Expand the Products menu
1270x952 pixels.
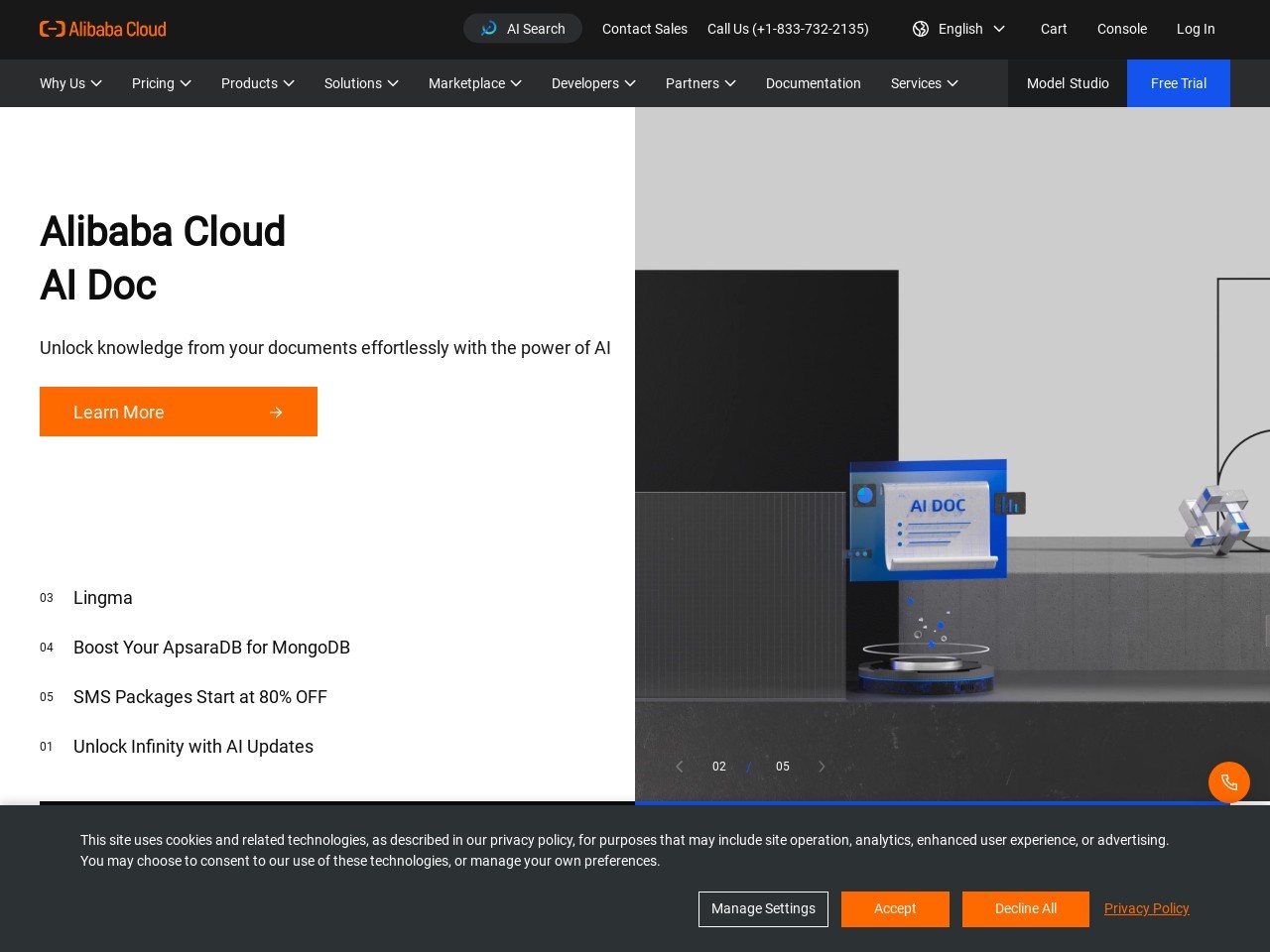point(257,83)
